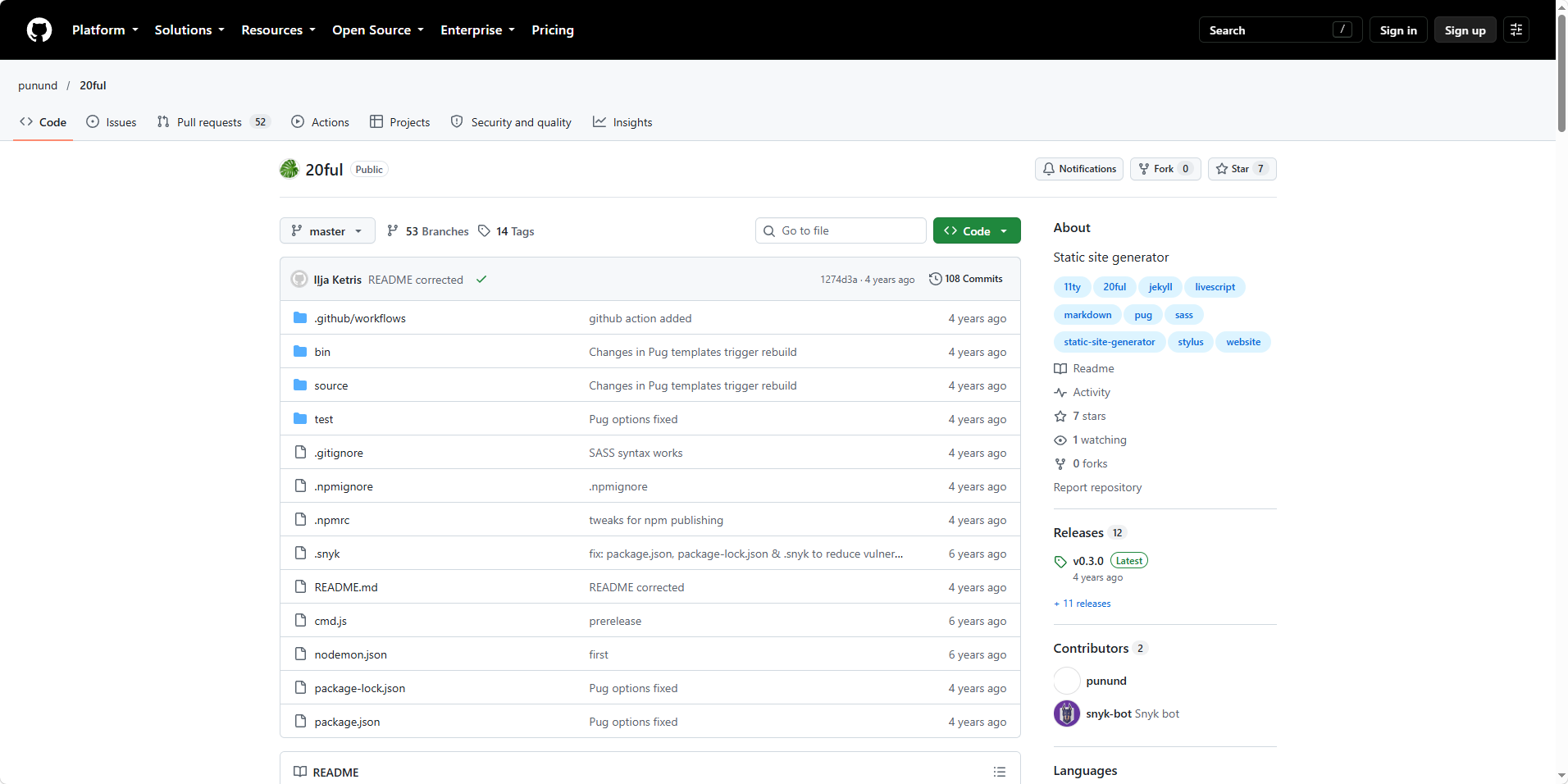
Task: Turn on Notifications for this repository
Action: [x=1079, y=169]
